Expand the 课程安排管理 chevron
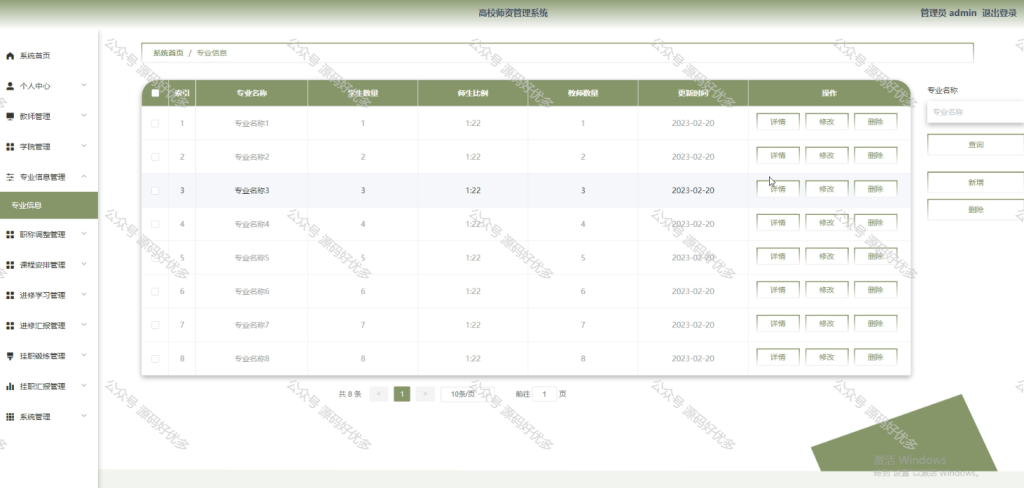 pos(84,264)
